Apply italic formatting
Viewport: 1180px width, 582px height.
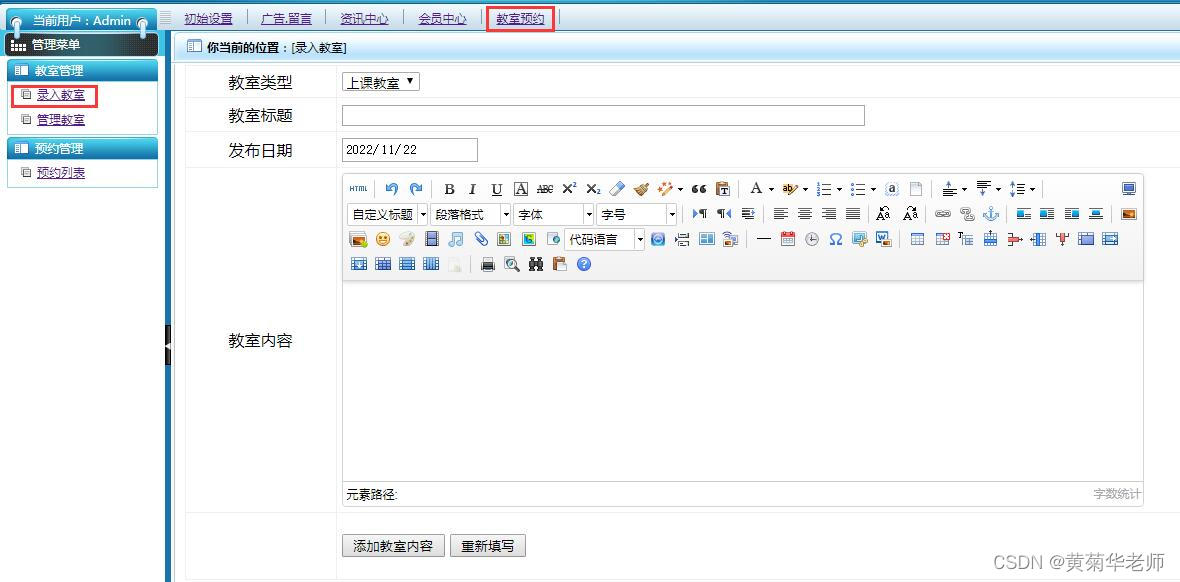472,189
